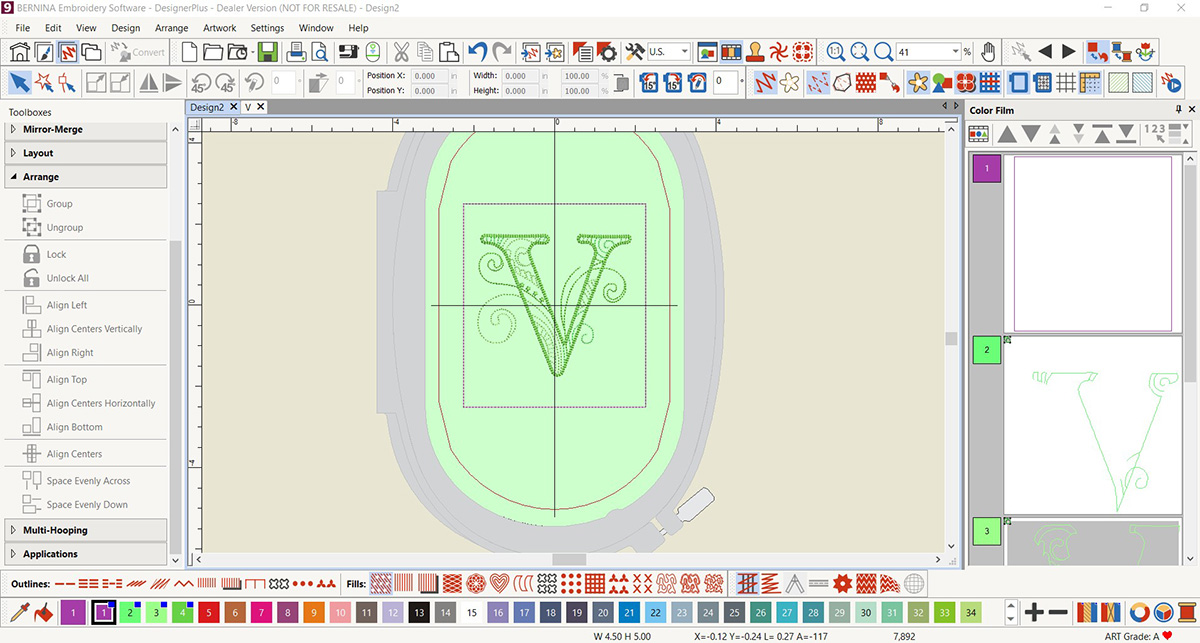Click the eyedropper color picker icon

click(20, 611)
